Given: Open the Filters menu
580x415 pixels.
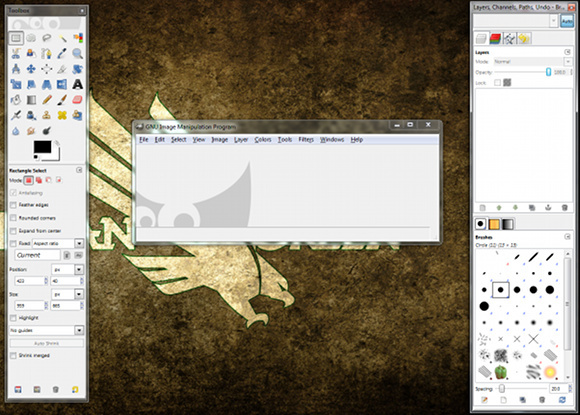Looking at the screenshot, I should tap(306, 139).
